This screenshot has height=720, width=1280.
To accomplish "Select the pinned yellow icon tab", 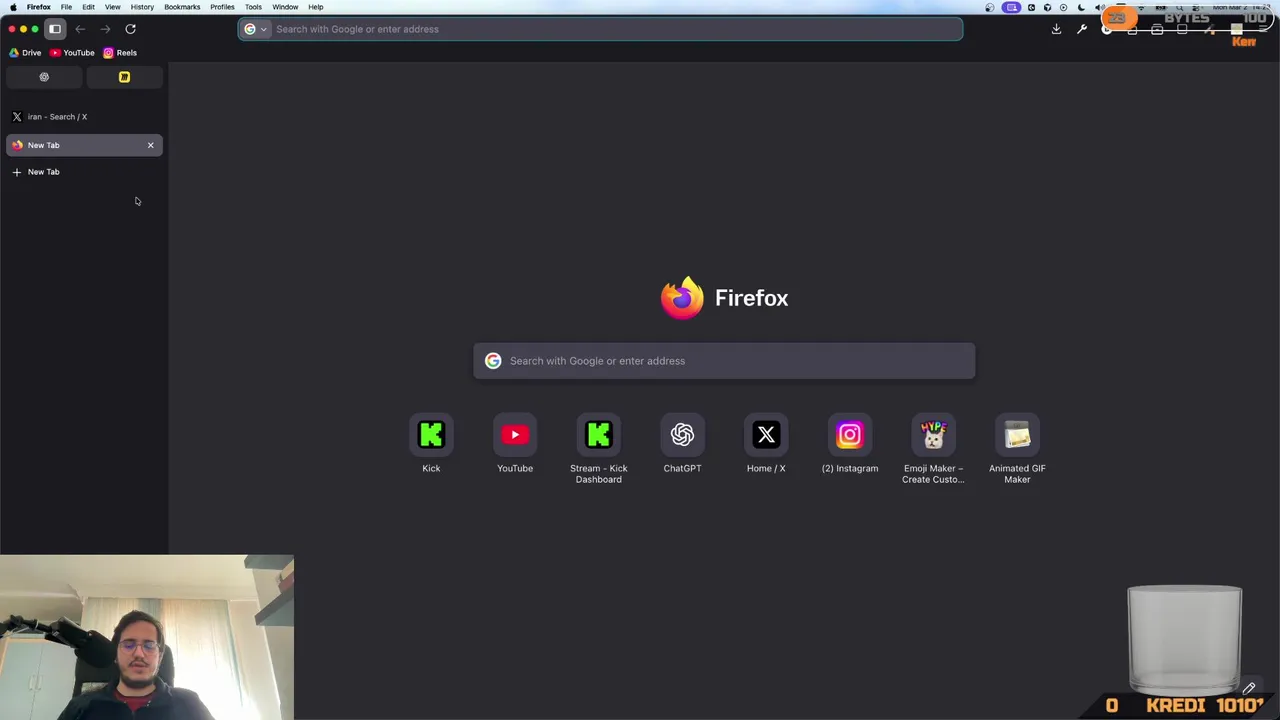I will [x=124, y=77].
